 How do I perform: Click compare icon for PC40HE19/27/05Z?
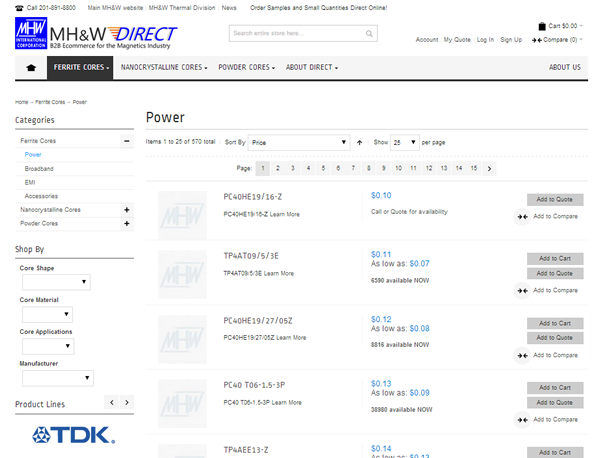click(522, 355)
